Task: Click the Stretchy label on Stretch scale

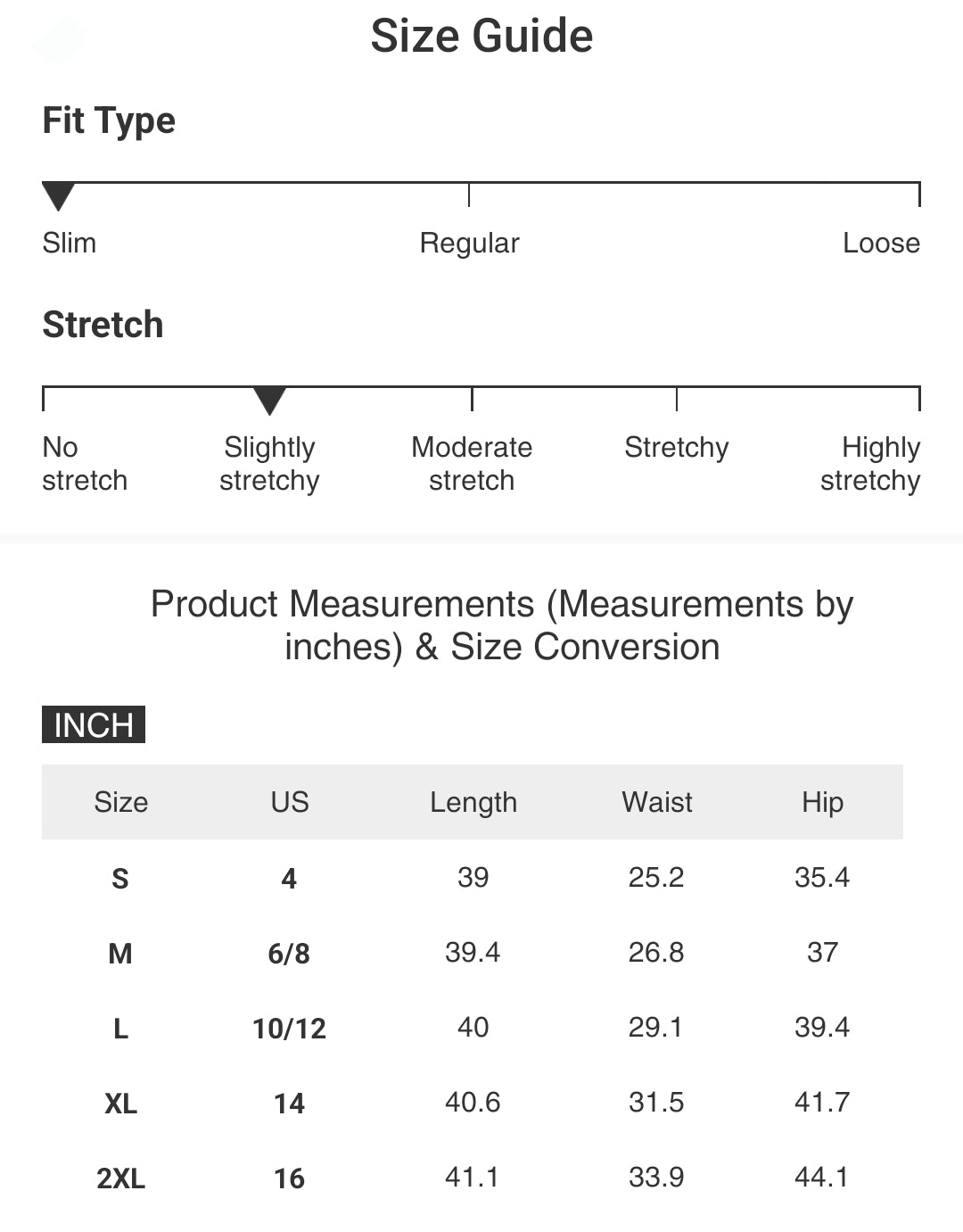Action: click(676, 447)
